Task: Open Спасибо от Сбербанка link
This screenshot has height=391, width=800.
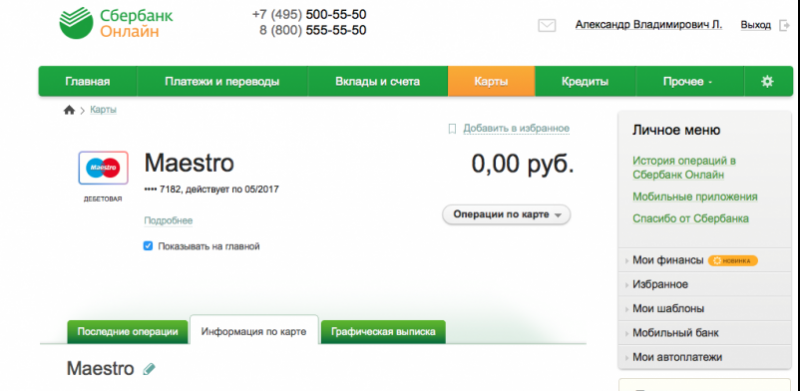Action: 691,219
